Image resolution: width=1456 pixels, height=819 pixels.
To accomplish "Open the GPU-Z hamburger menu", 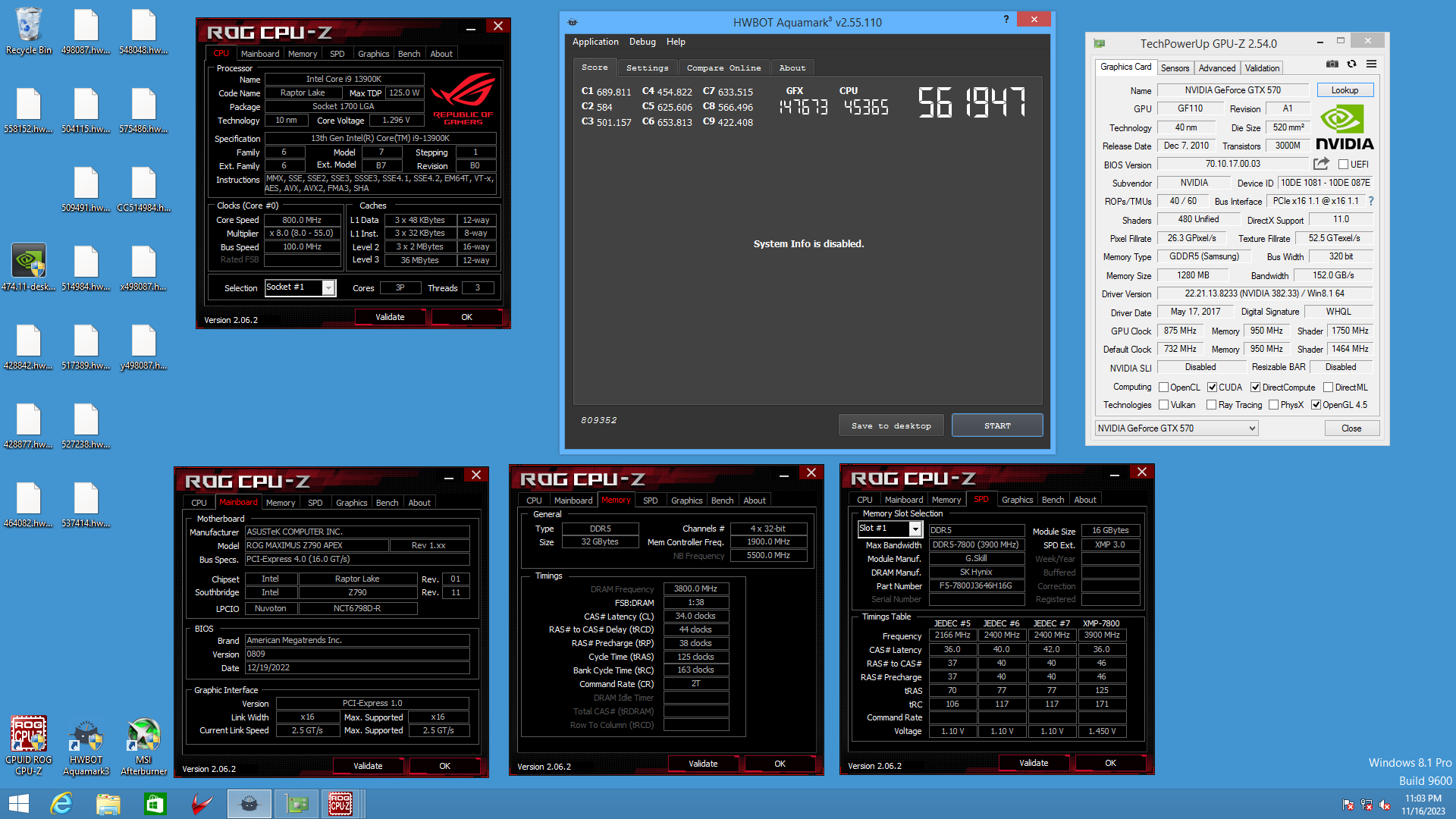I will click(x=1371, y=64).
